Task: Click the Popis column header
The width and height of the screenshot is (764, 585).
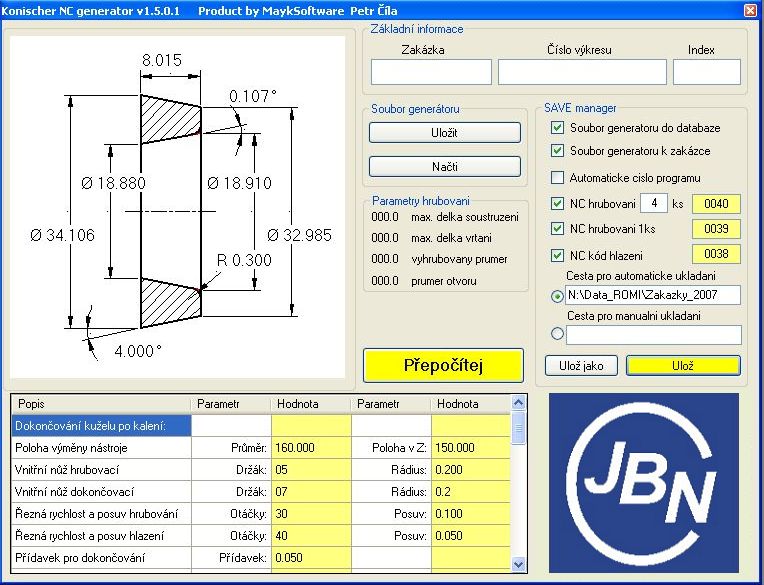Action: click(x=100, y=404)
